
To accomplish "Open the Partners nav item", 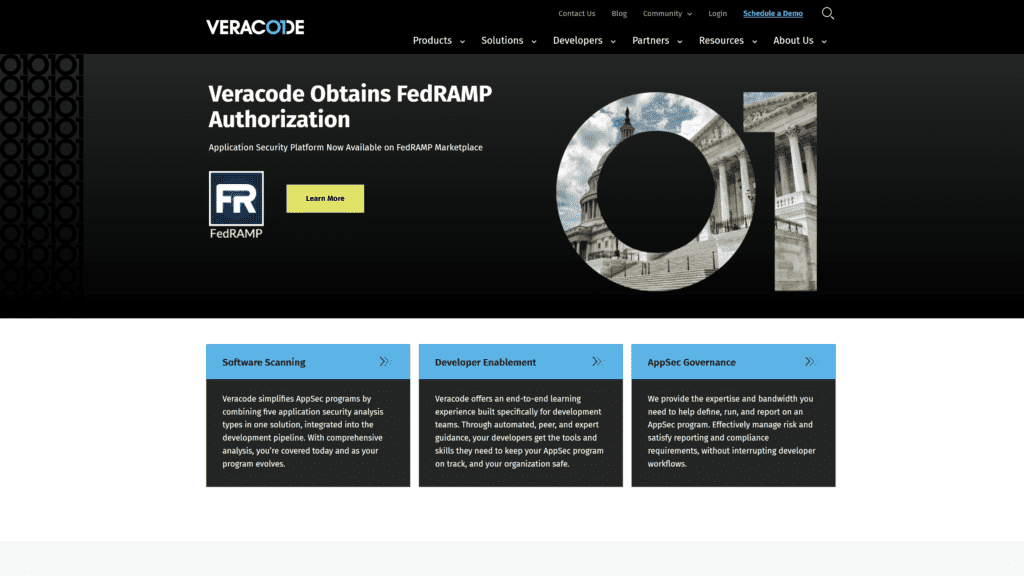I will click(x=650, y=40).
